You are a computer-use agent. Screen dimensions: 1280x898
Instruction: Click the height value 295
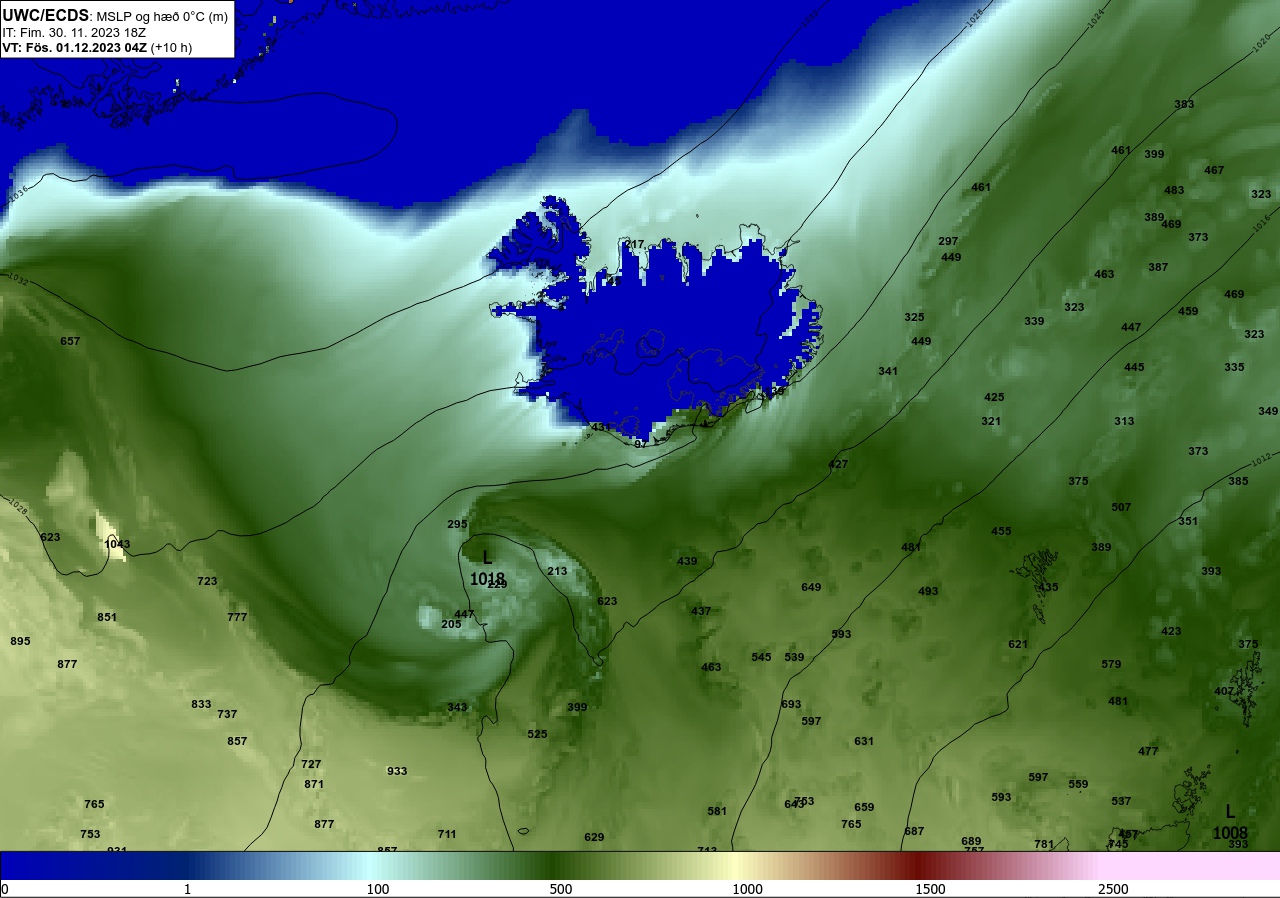click(457, 524)
